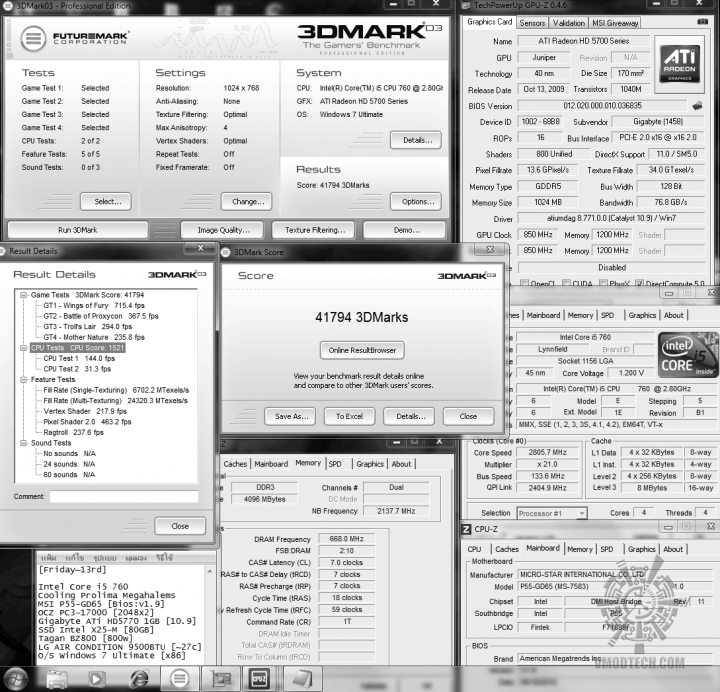This screenshot has width=720, height=692.
Task: Click Save As... in Score dialog
Action: coord(290,416)
